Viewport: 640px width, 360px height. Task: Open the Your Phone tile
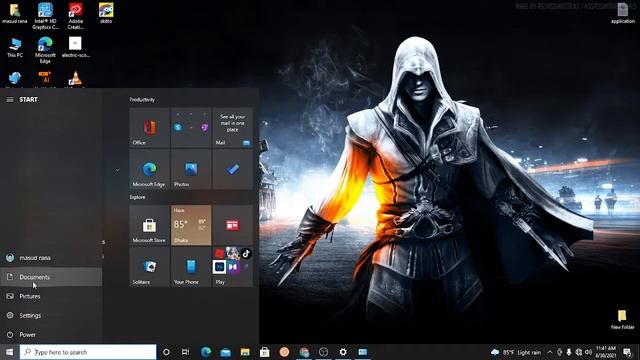(x=191, y=267)
